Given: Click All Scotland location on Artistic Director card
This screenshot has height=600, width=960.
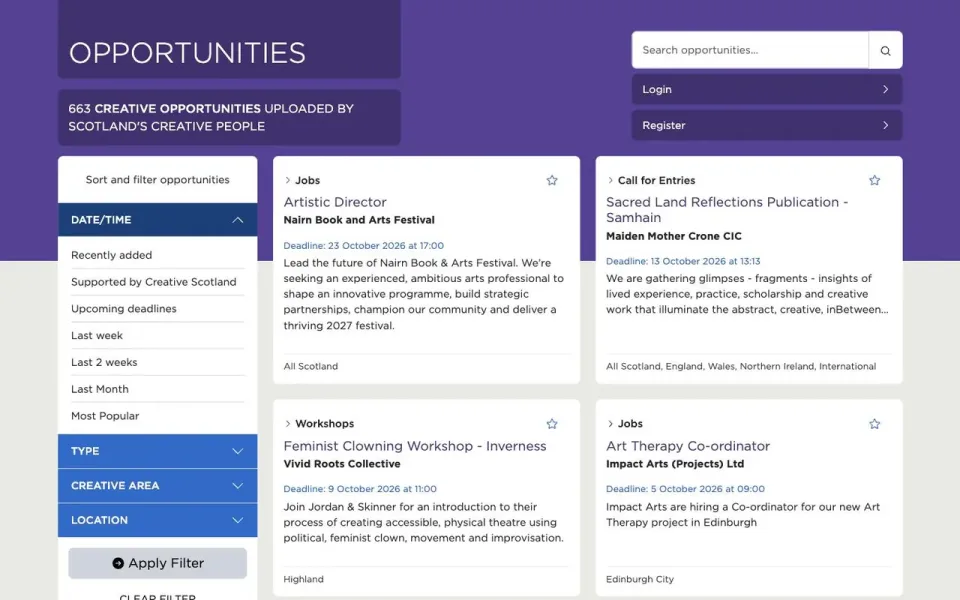Looking at the screenshot, I should point(310,366).
